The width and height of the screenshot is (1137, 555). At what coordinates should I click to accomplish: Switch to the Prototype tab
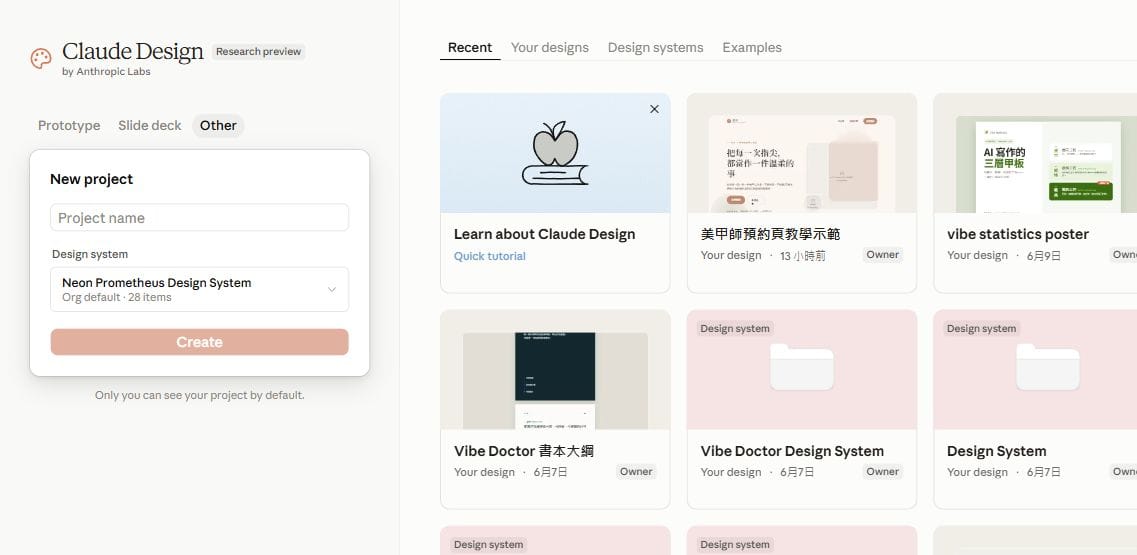(x=69, y=126)
